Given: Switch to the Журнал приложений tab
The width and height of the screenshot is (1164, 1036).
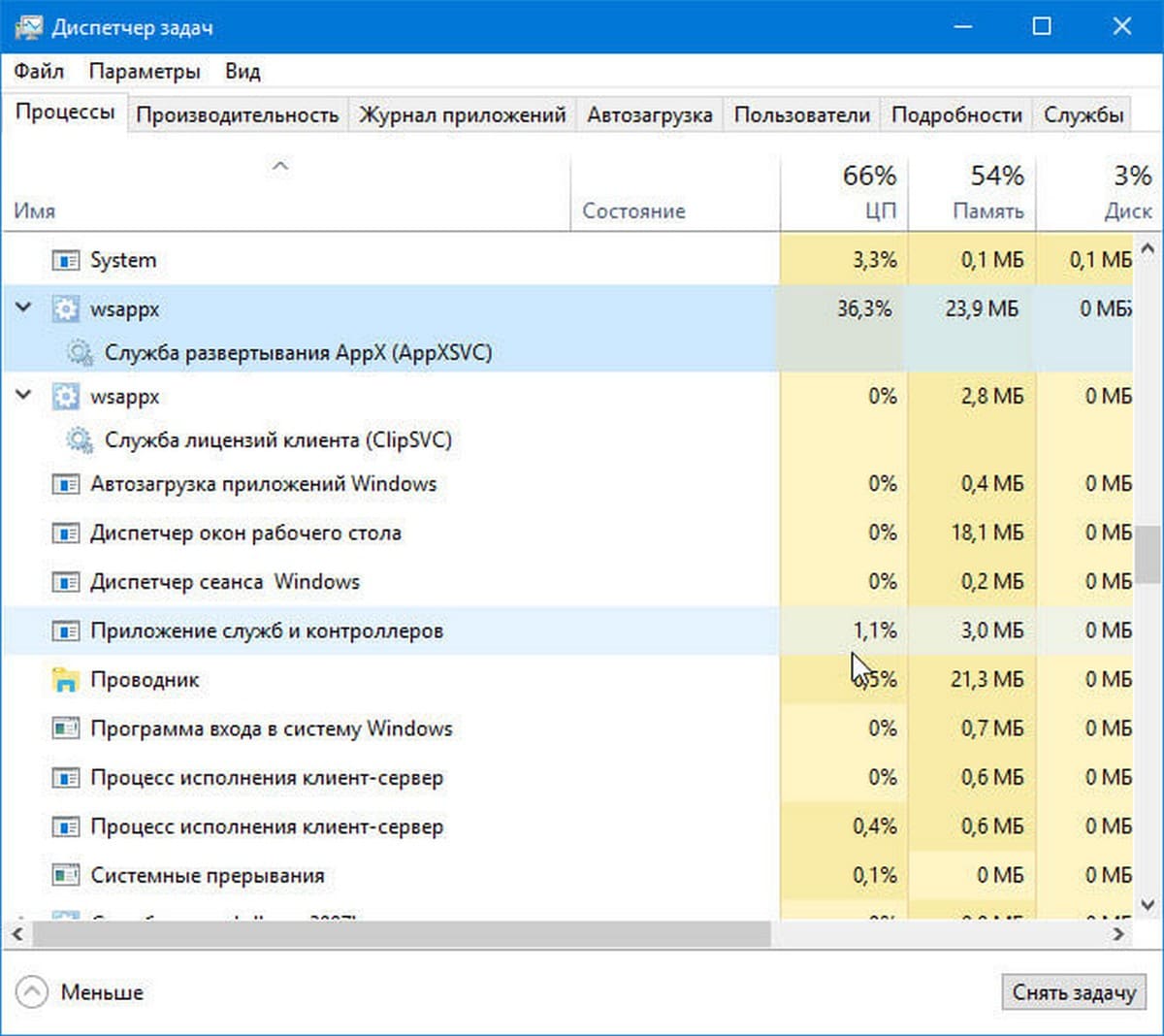Looking at the screenshot, I should click(463, 114).
